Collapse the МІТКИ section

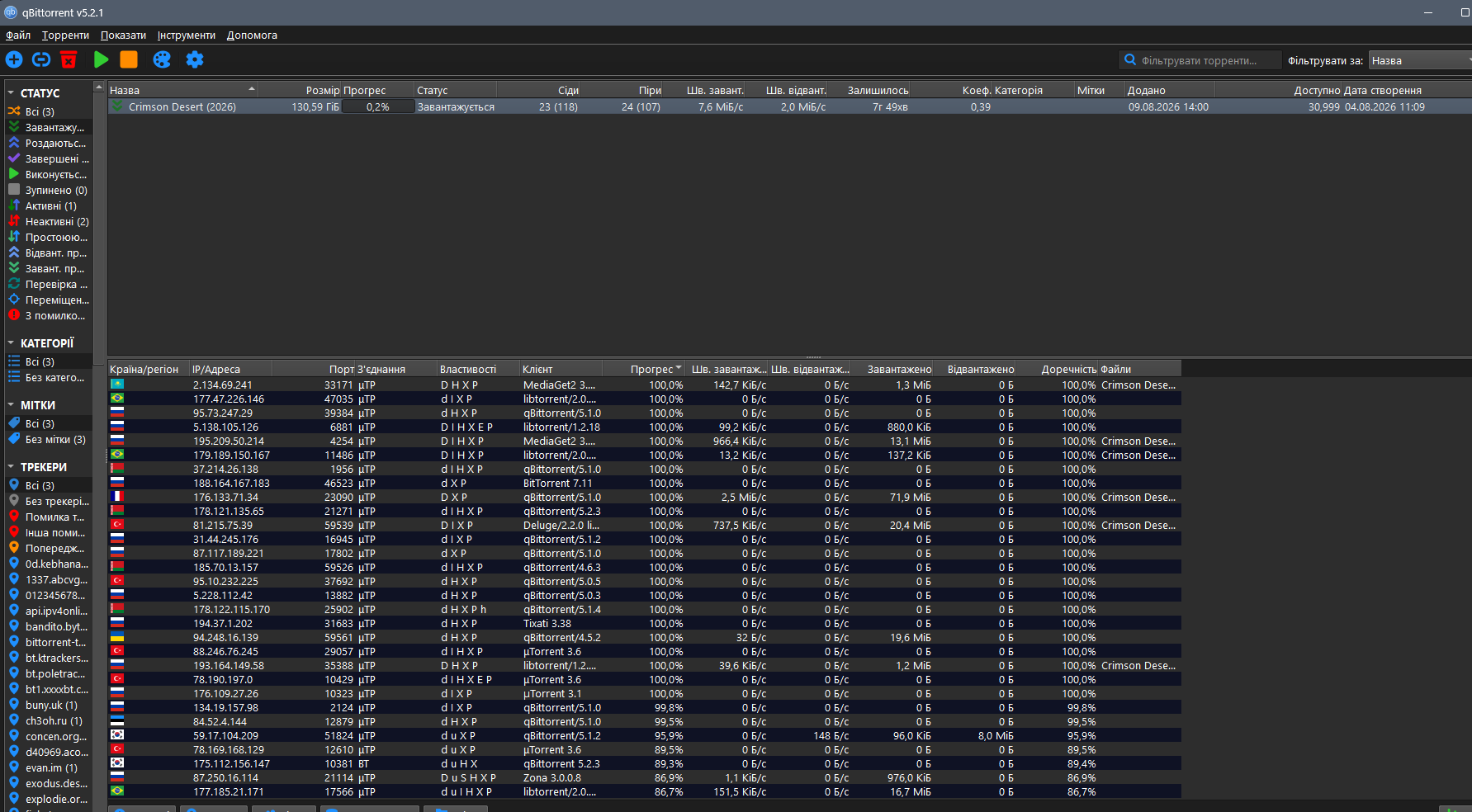11,405
